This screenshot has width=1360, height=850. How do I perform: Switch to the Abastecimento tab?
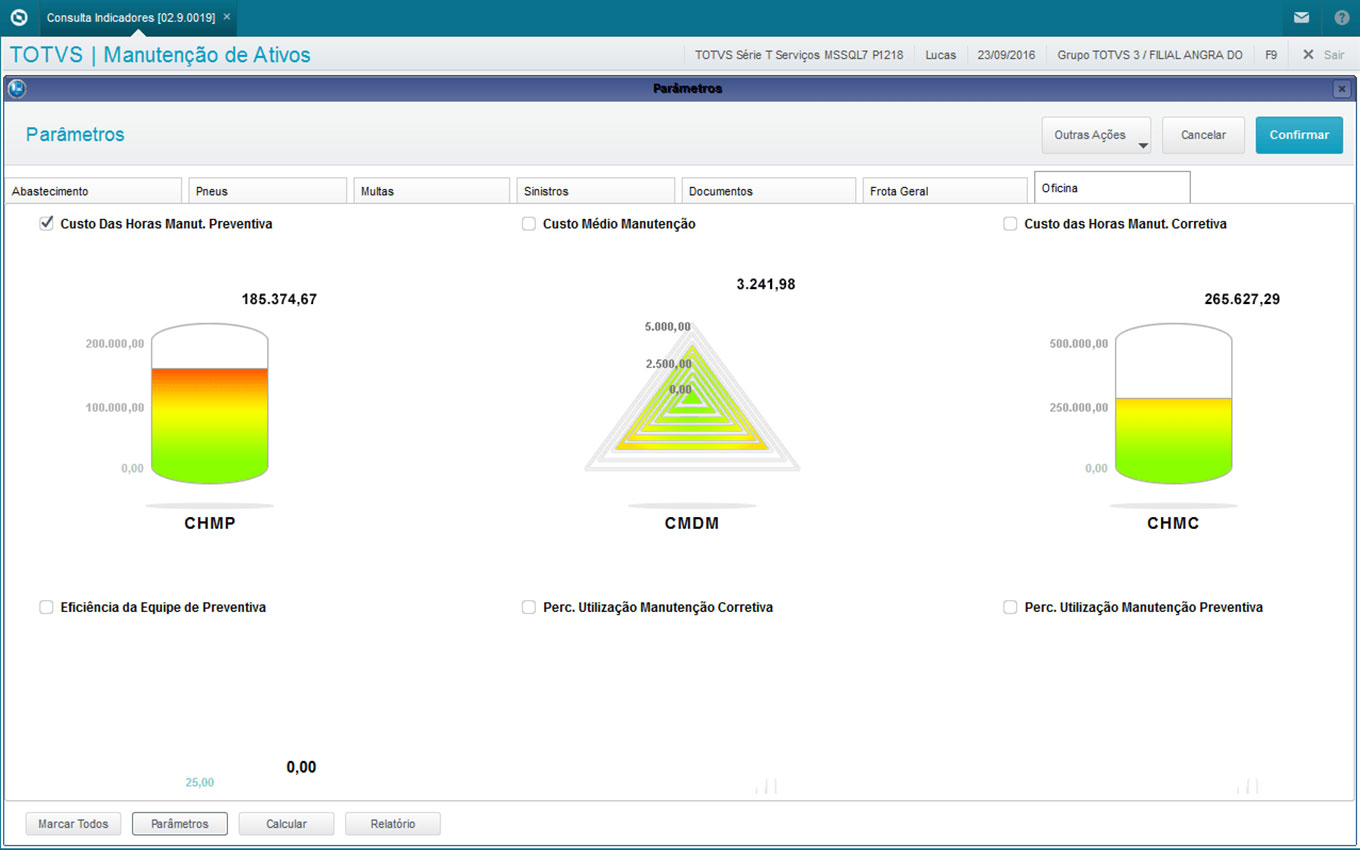tap(93, 191)
